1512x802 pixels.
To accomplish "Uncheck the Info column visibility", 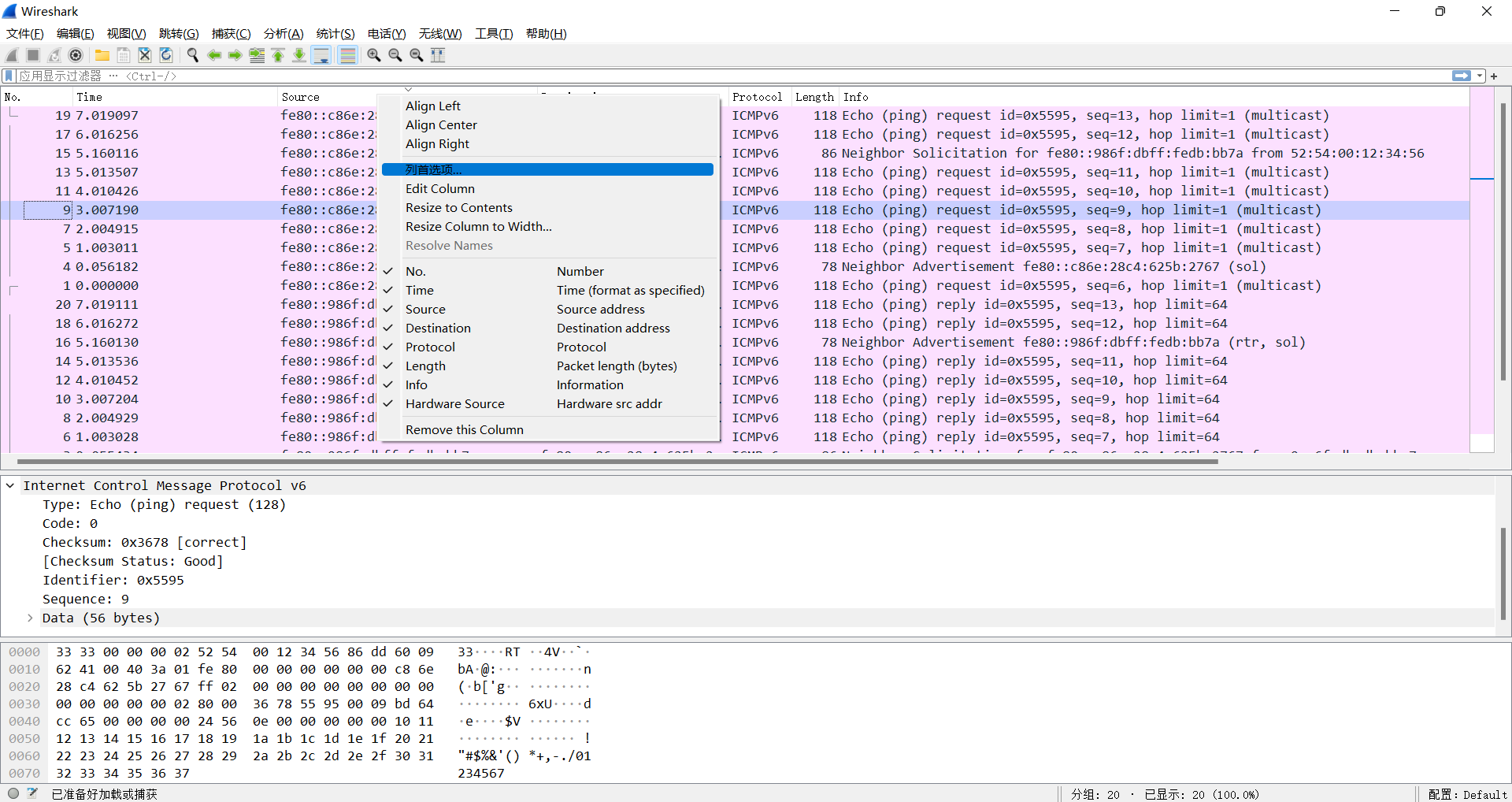I will coord(548,384).
